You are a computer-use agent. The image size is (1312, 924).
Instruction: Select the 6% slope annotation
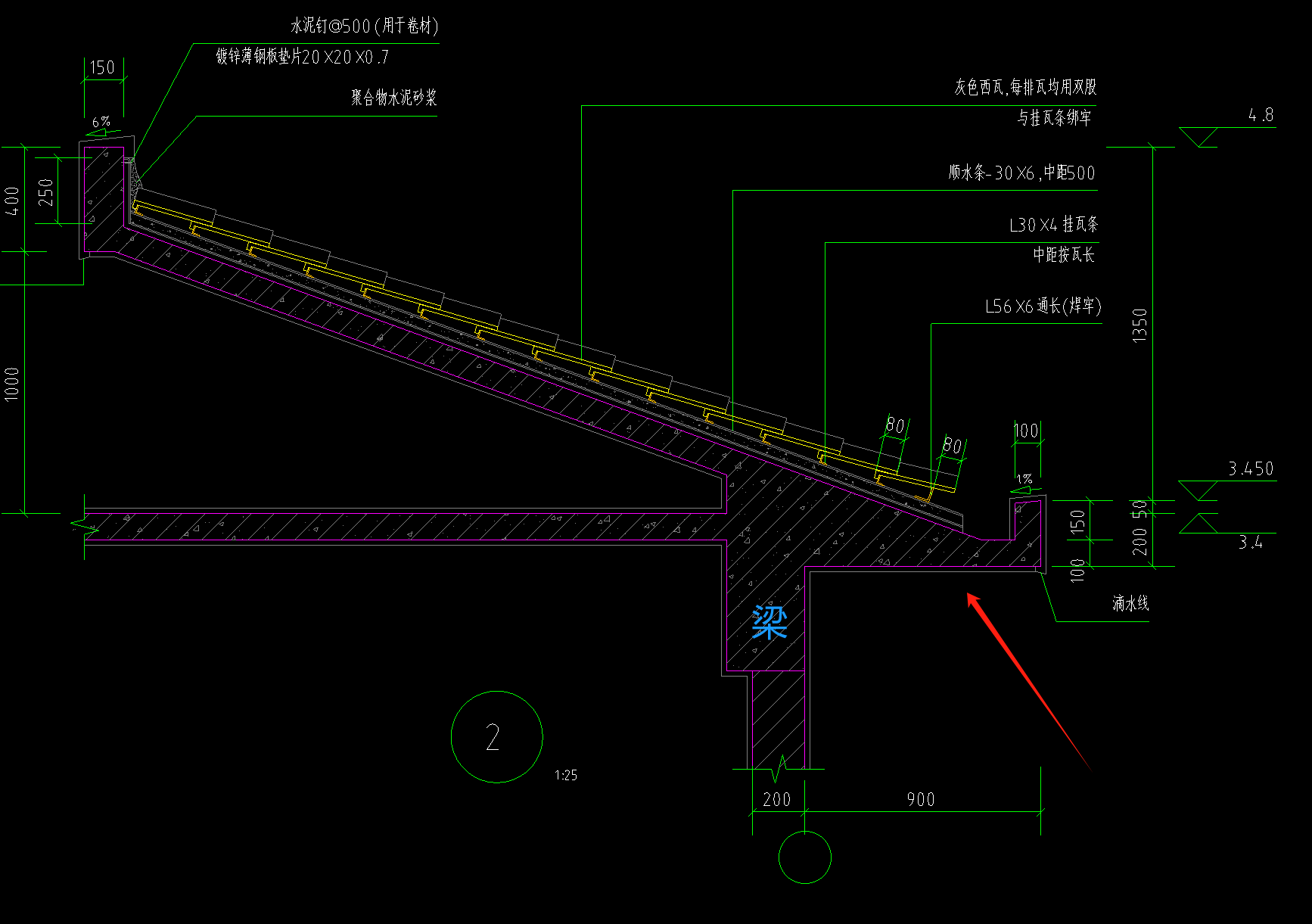tap(101, 122)
